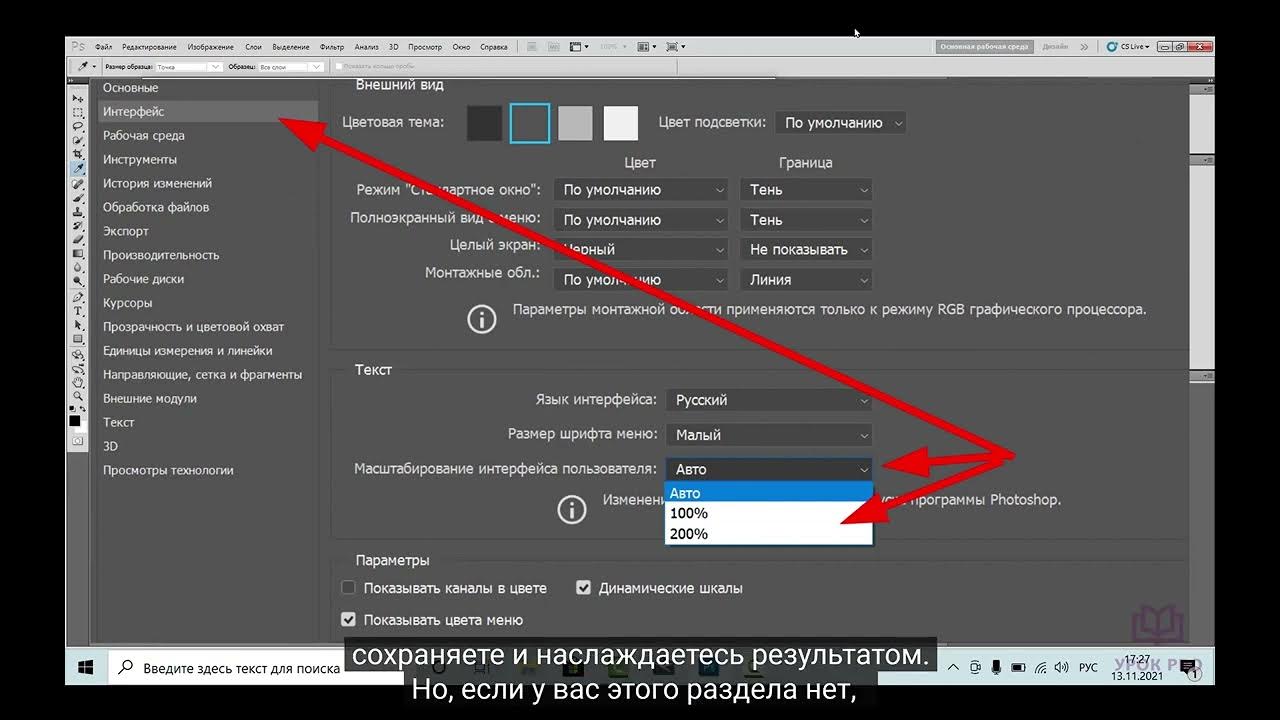
Task: Select the Clone Stamp tool
Action: coord(77,212)
